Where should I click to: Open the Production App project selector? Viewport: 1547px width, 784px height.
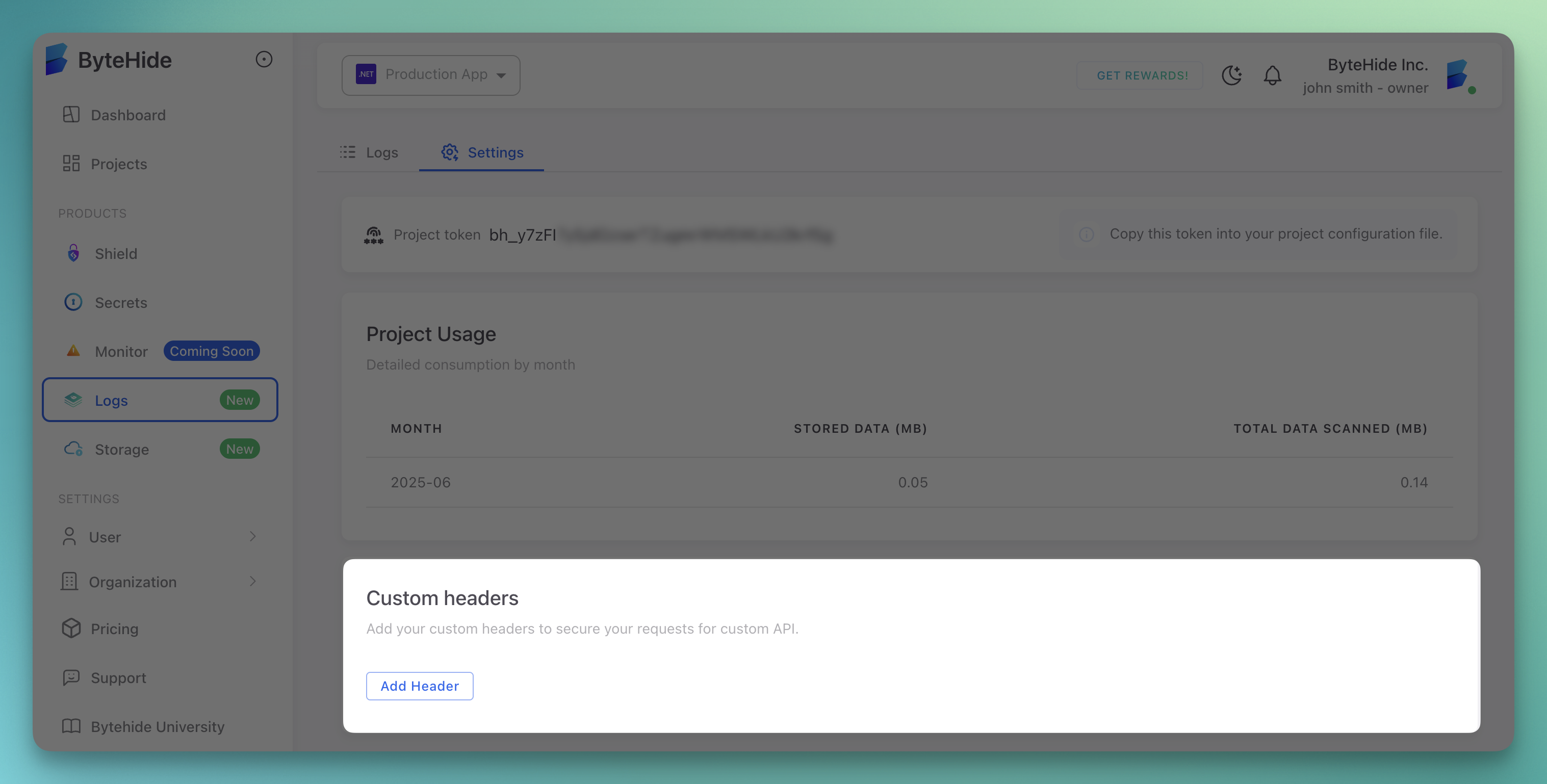430,74
